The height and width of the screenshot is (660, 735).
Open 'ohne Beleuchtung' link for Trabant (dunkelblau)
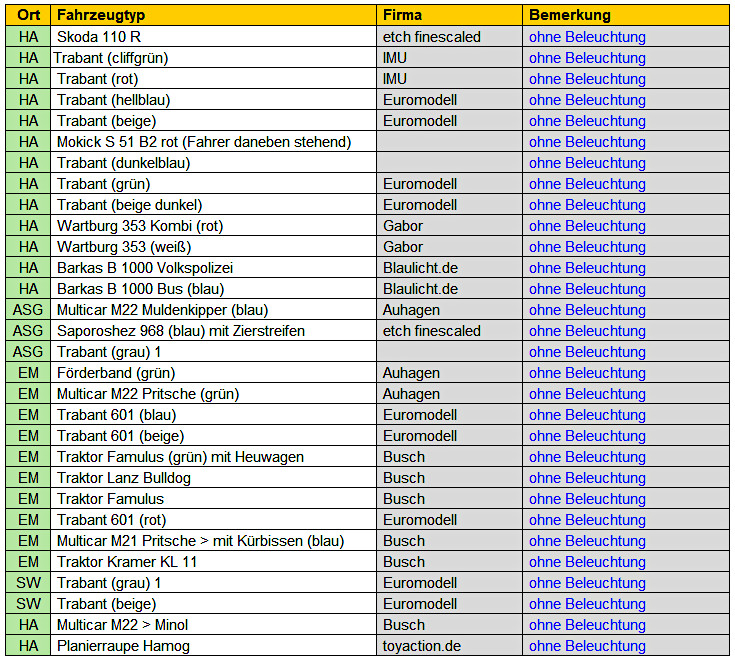point(587,163)
